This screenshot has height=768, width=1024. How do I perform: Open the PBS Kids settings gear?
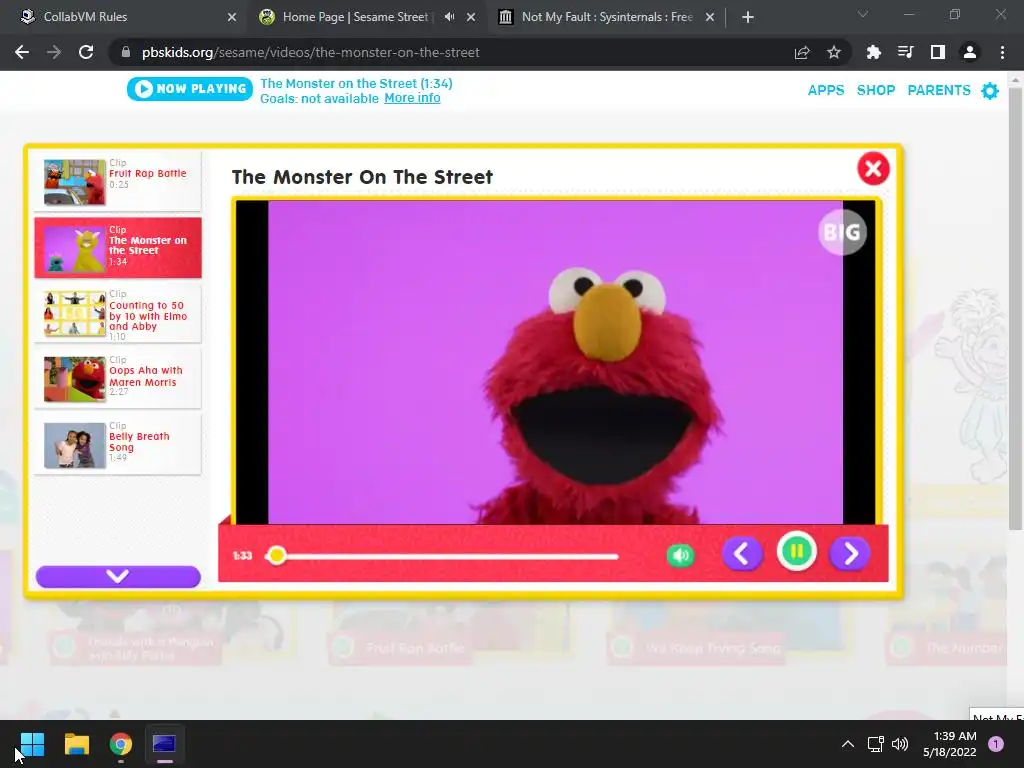pos(990,91)
